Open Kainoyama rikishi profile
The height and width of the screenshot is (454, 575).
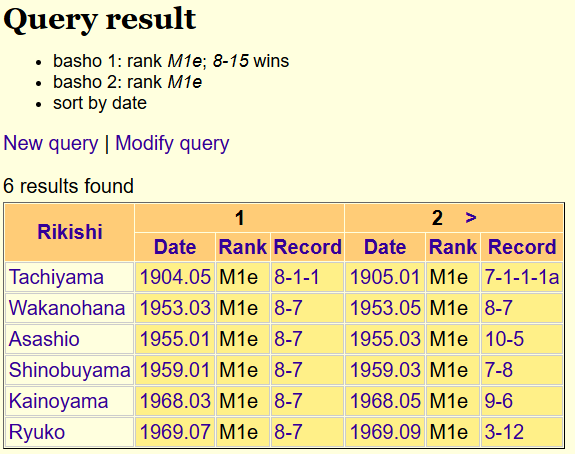pos(58,401)
